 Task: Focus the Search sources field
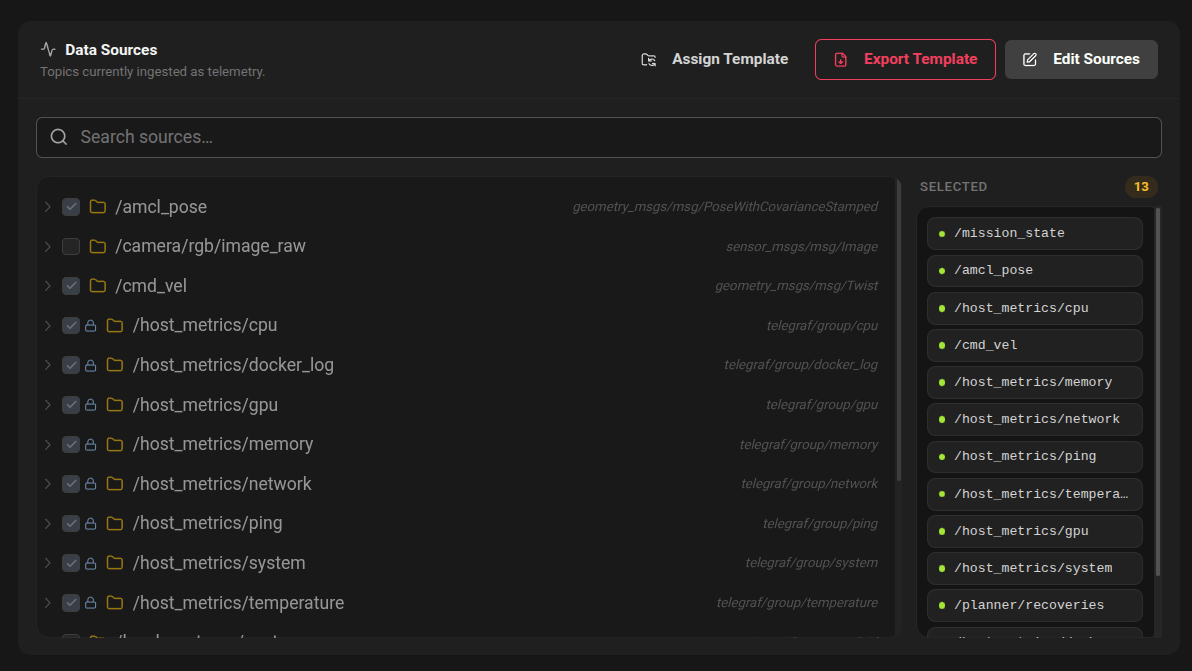point(599,137)
